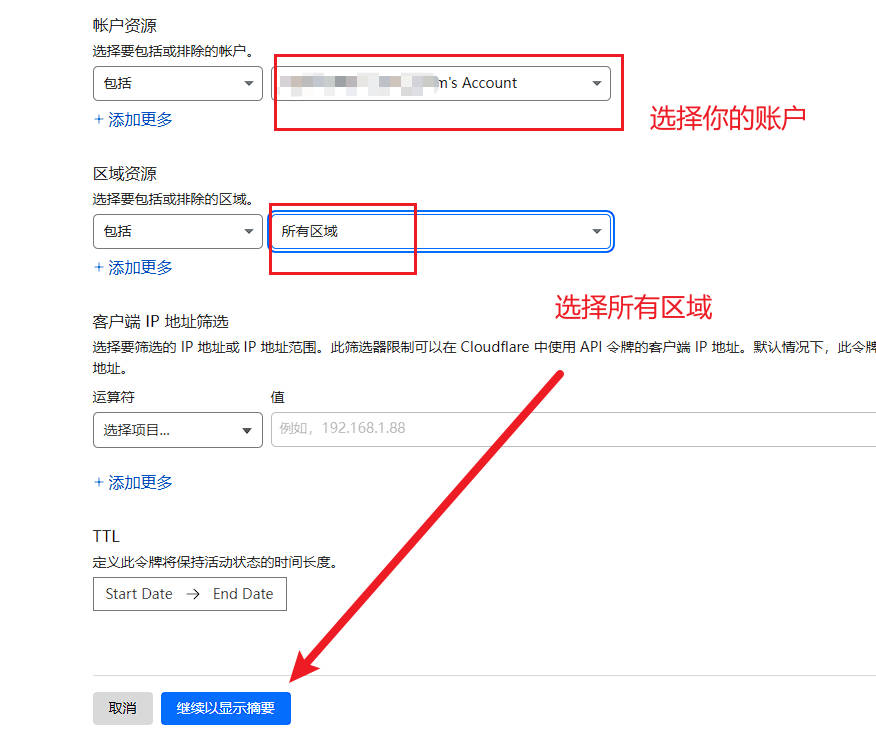Click the caret arrow on zone resources 包括 dropdown
876x731 pixels.
click(x=248, y=232)
